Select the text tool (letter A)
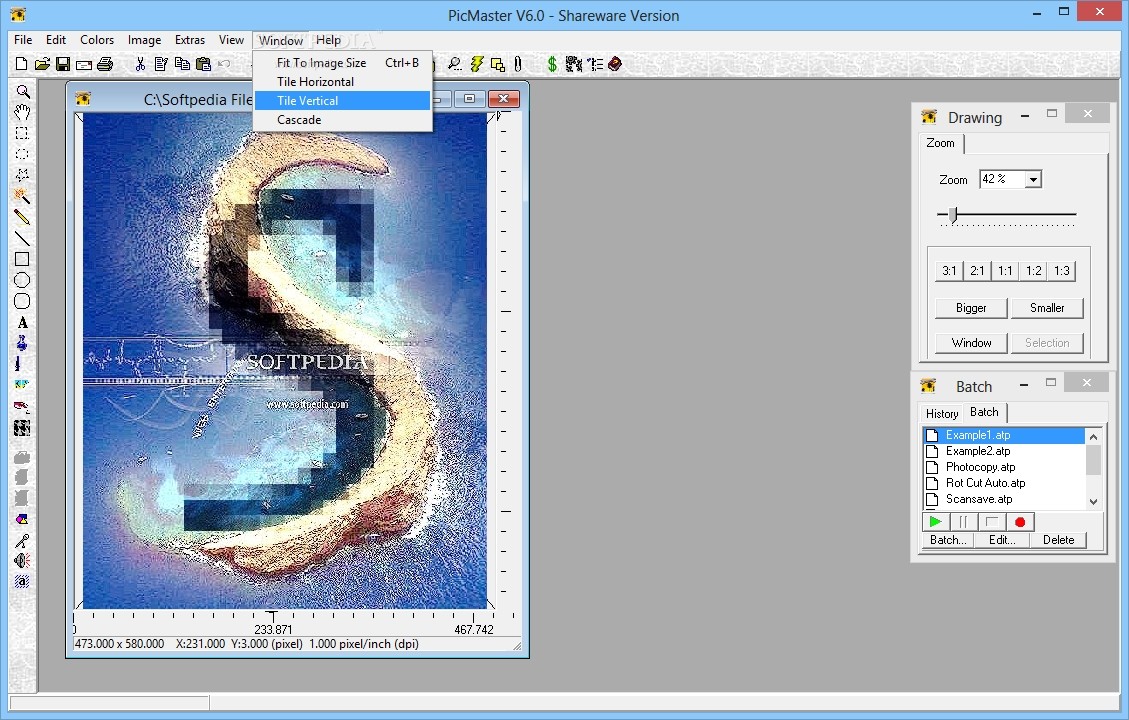This screenshot has width=1129, height=720. click(22, 323)
